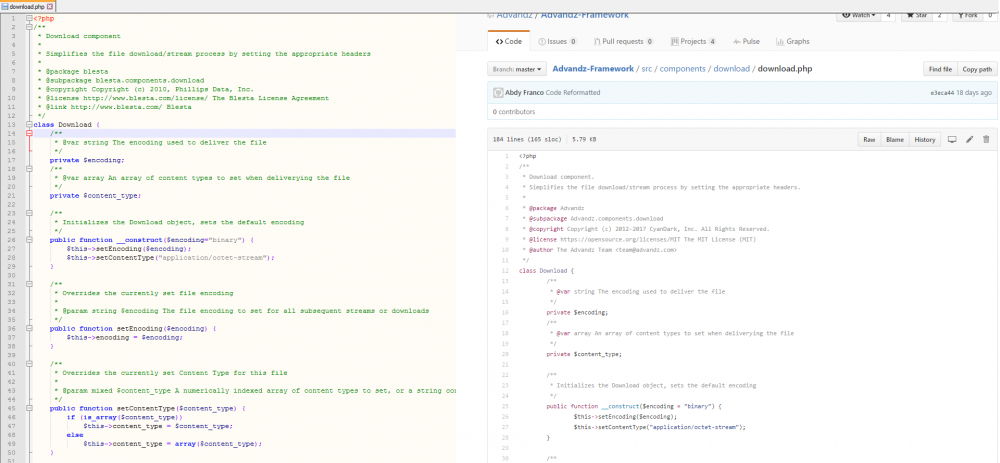
Task: Collapse the fold marker at line 1 <?php
Action: (29, 18)
